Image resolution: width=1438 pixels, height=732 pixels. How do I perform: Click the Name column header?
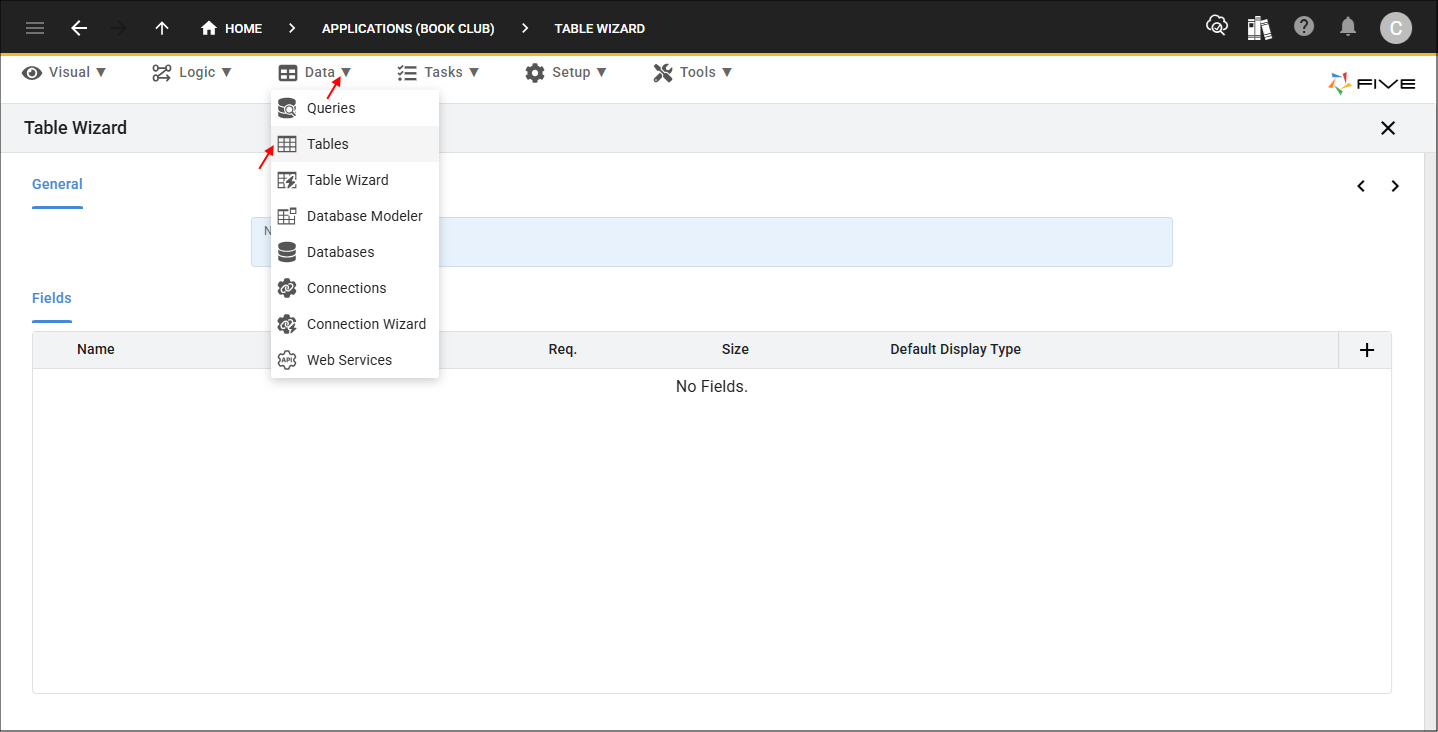coord(96,349)
